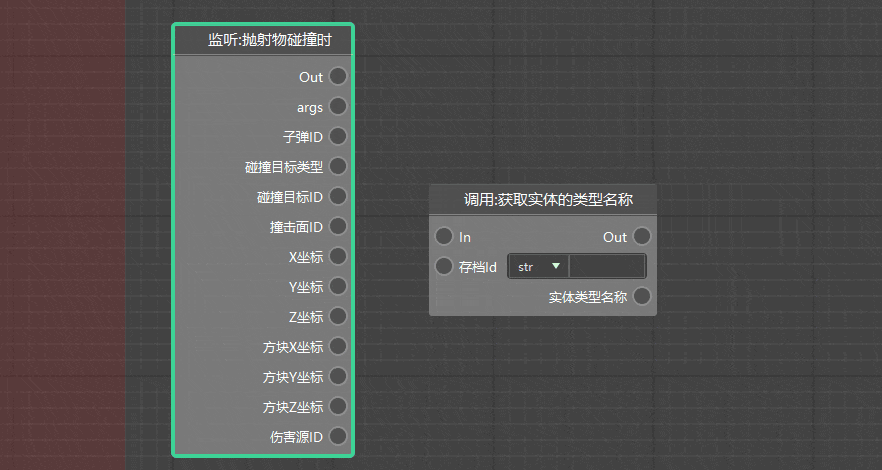Click the Out port on the 监听 node
This screenshot has width=882, height=470.
tap(338, 76)
